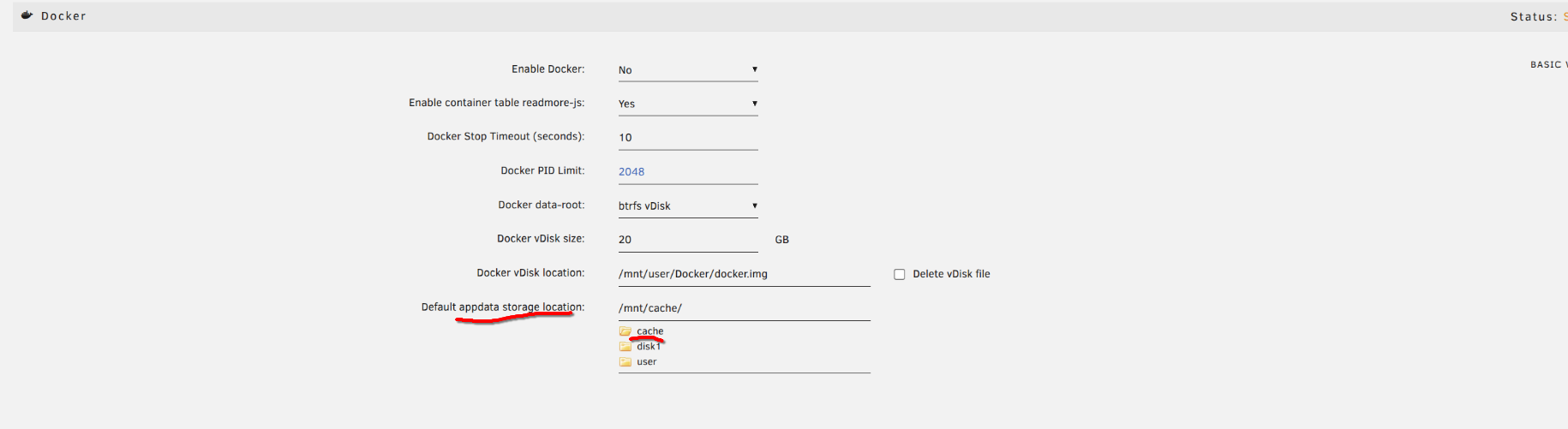
Task: Click the Default appdata storage location field
Action: click(x=744, y=308)
